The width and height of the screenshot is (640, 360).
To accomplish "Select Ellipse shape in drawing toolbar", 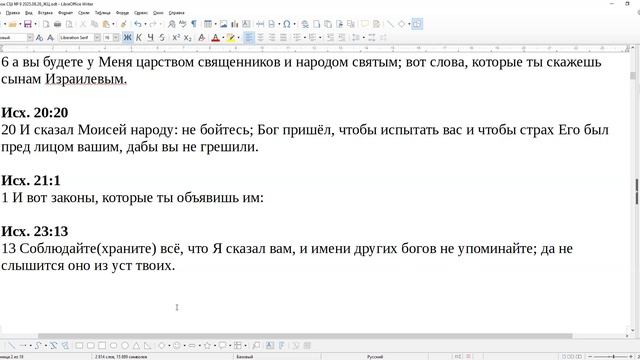I will click(113, 346).
